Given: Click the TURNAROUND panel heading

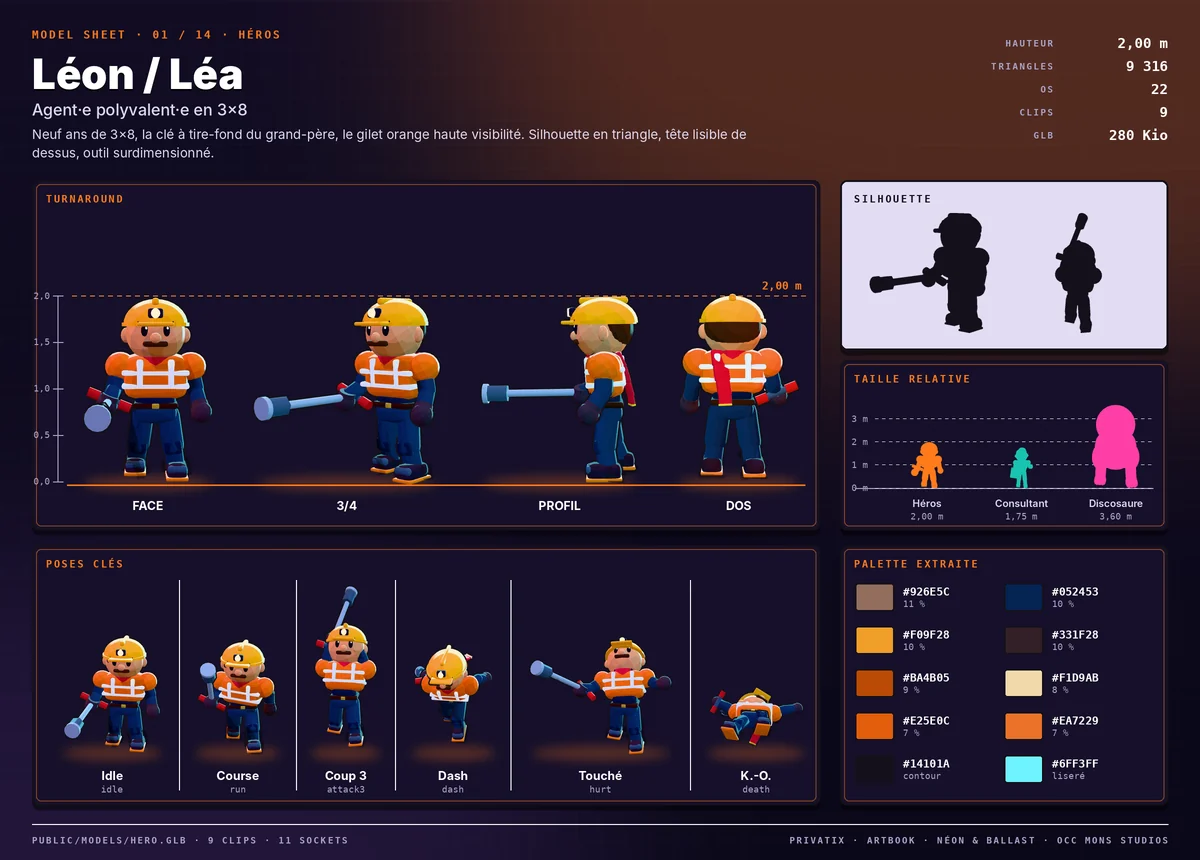Looking at the screenshot, I should pos(85,199).
